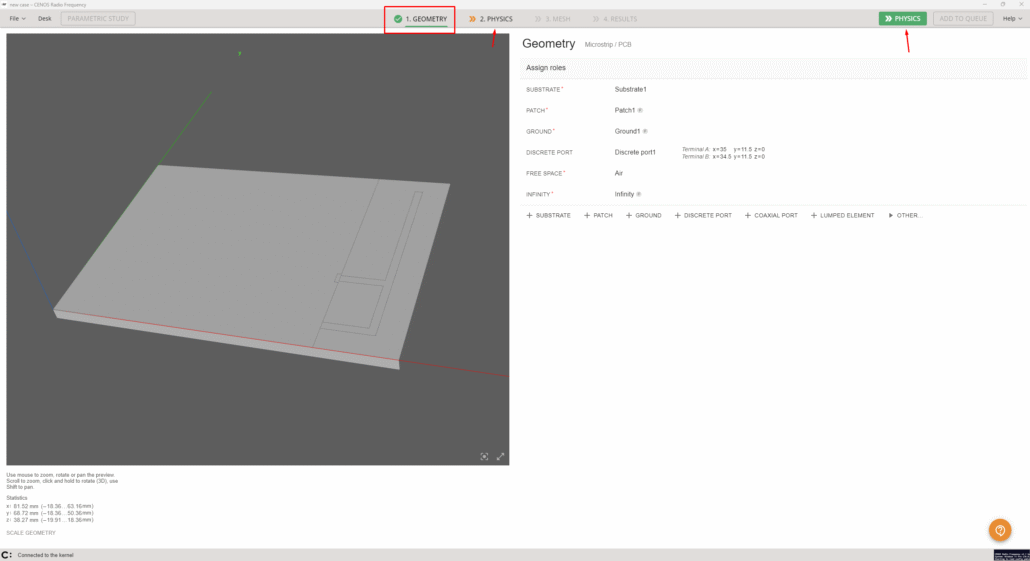Click the visibility icon next to Infinity
The width and height of the screenshot is (1030, 561).
click(639, 194)
